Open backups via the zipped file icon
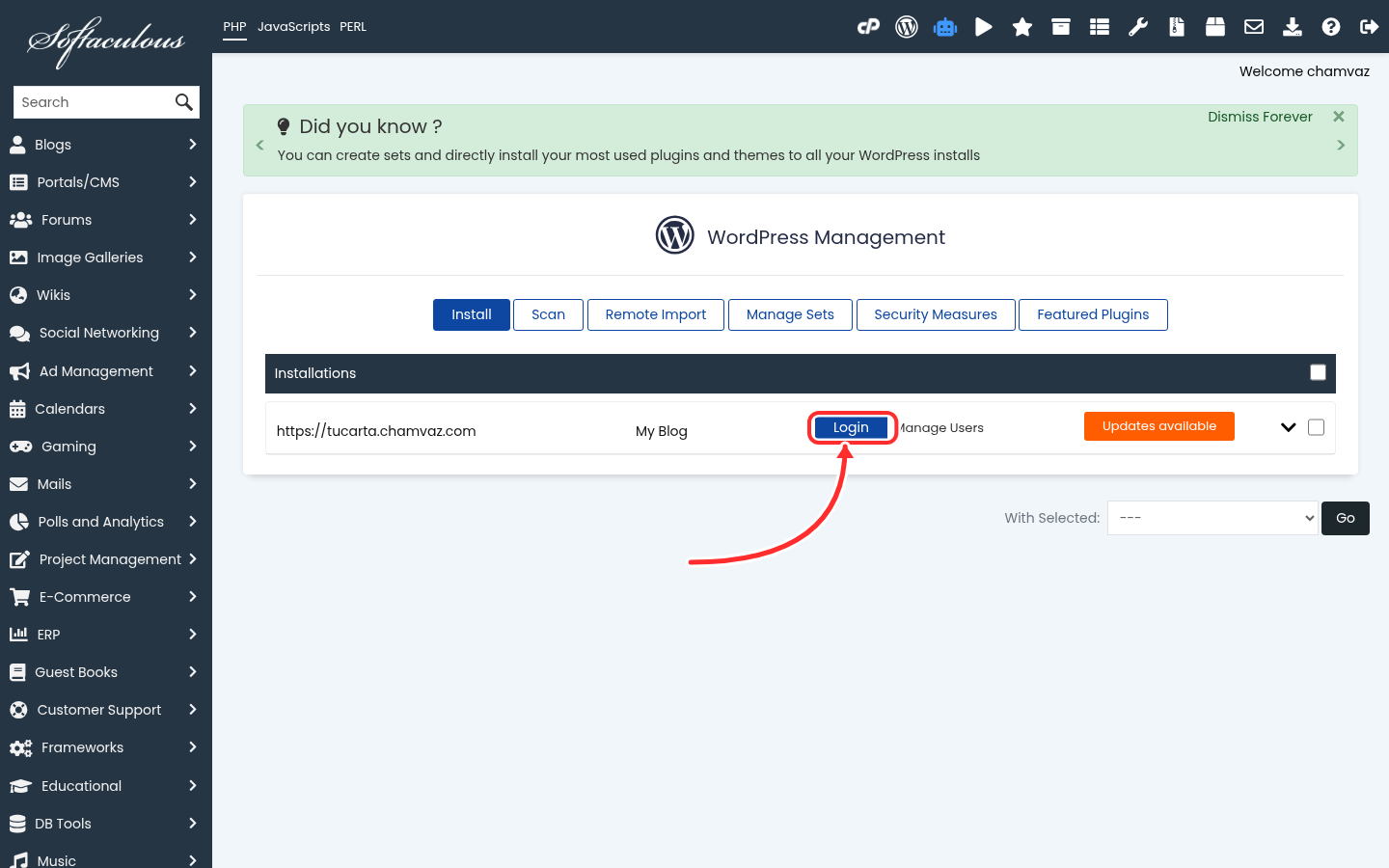 (x=1177, y=27)
